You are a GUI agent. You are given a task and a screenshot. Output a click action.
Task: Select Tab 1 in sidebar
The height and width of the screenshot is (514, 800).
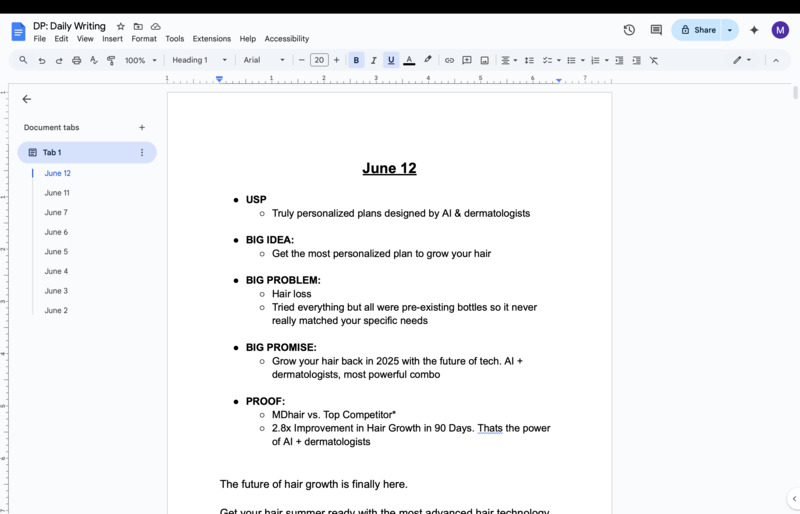click(87, 152)
